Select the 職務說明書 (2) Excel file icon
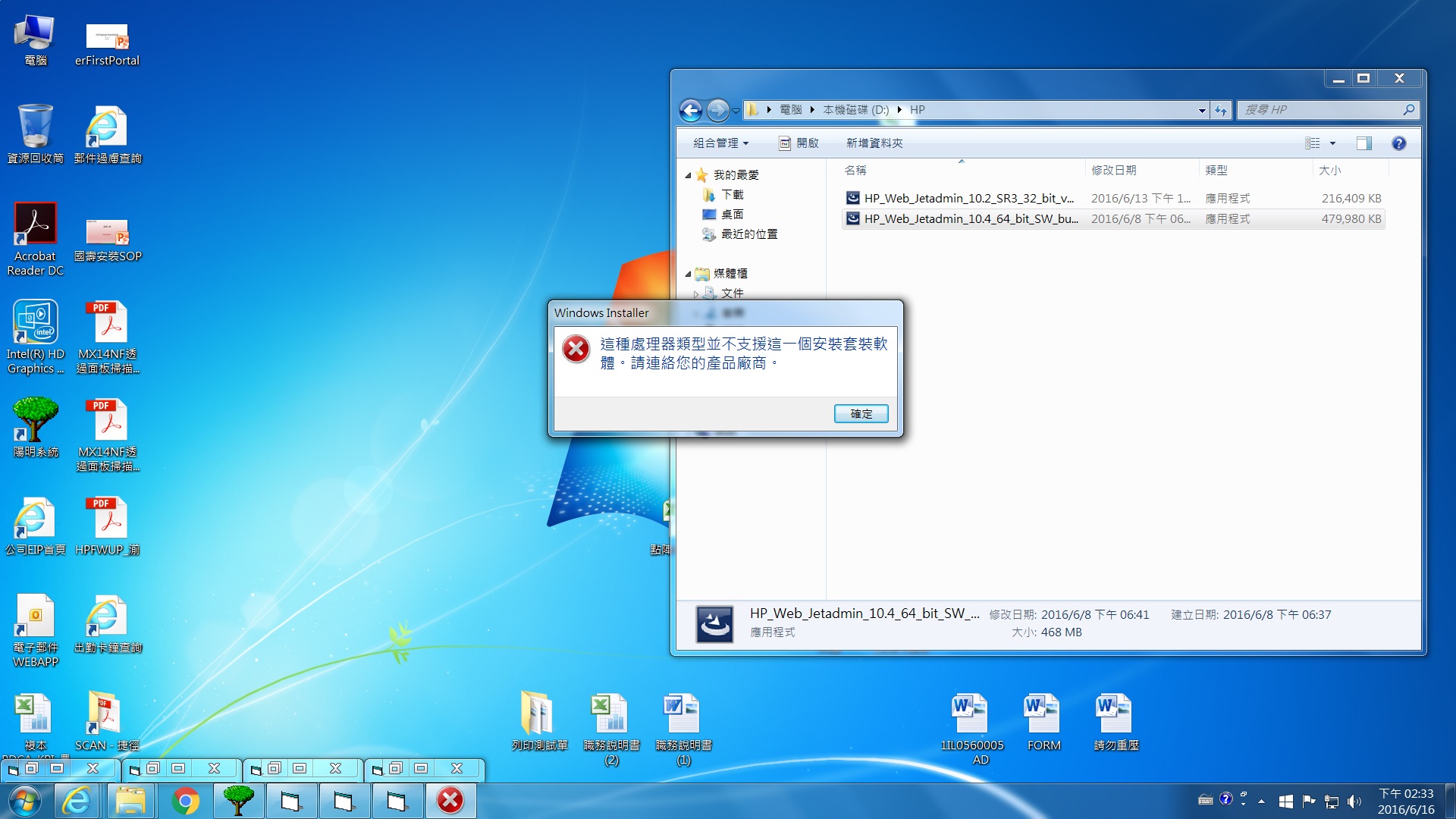The image size is (1456, 819). coord(611,728)
